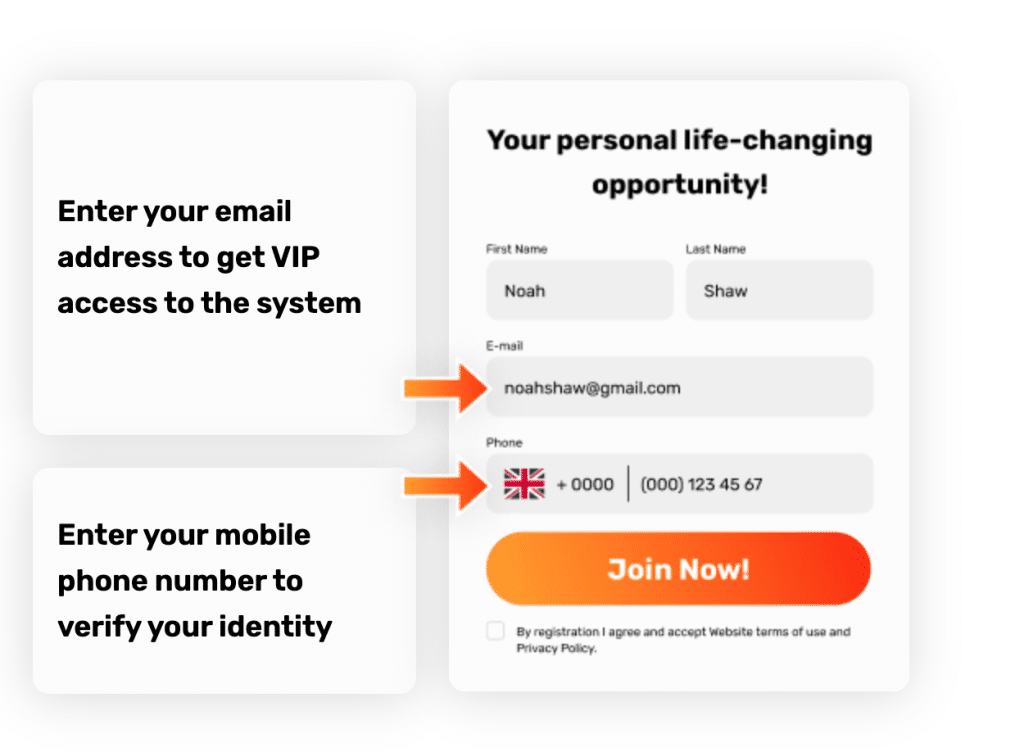Click the Phone label above the field
The image size is (1024, 752).
504,443
